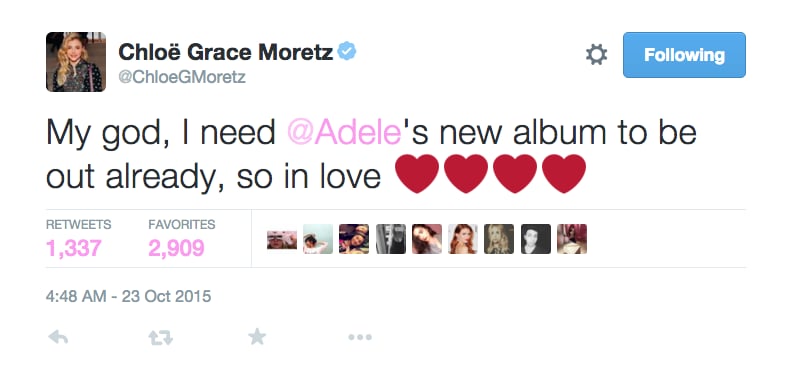Click the black-and-white man avatar thumbnail

(x=535, y=239)
